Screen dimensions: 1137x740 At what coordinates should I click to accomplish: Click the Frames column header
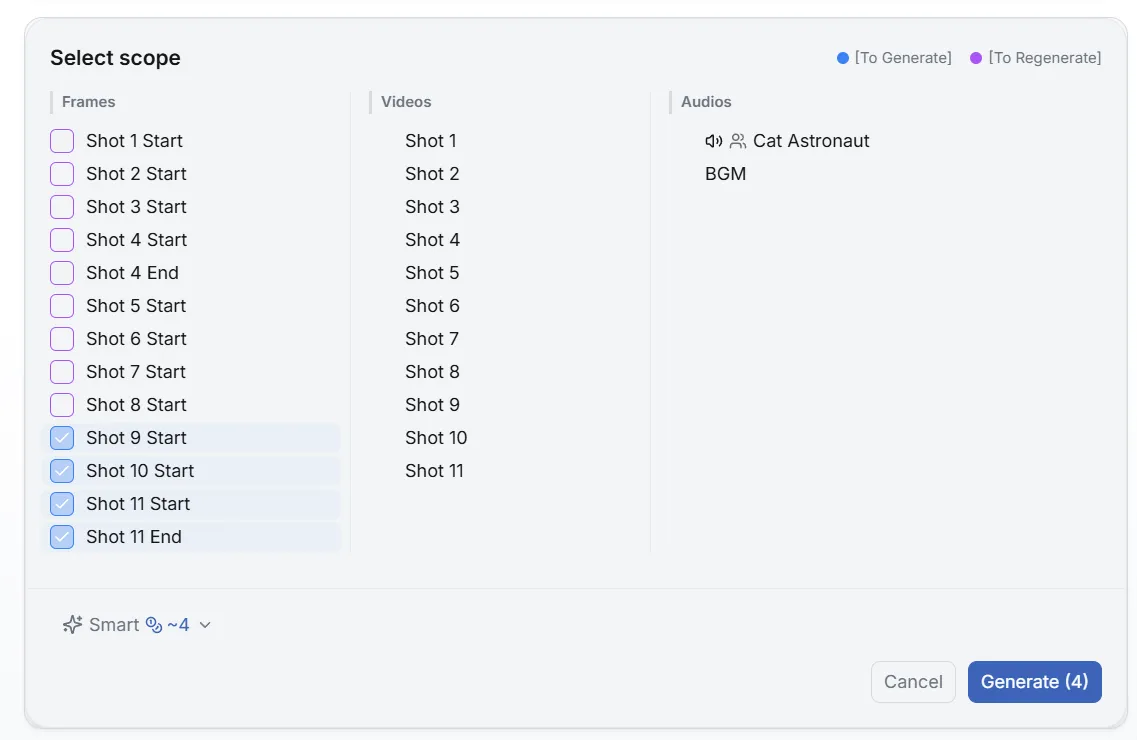point(88,101)
